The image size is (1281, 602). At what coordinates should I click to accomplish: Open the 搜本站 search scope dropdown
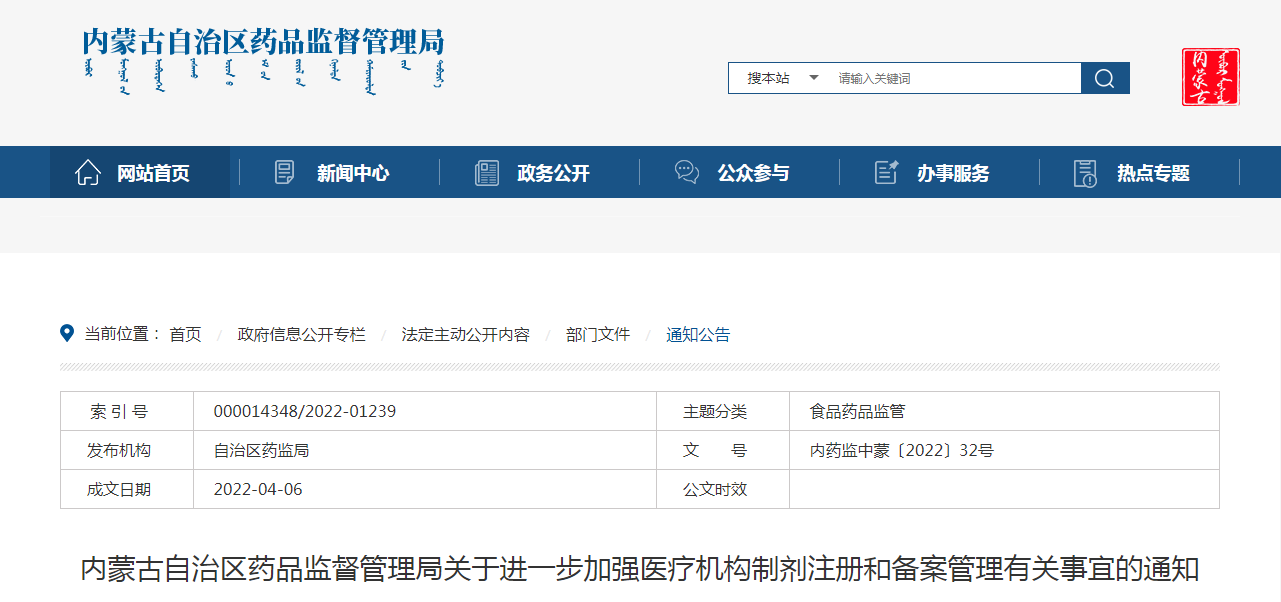pyautogui.click(x=782, y=78)
